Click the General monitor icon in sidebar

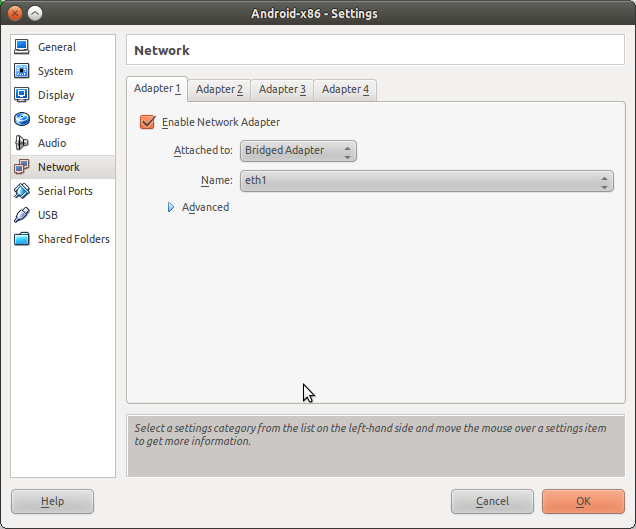pos(21,47)
